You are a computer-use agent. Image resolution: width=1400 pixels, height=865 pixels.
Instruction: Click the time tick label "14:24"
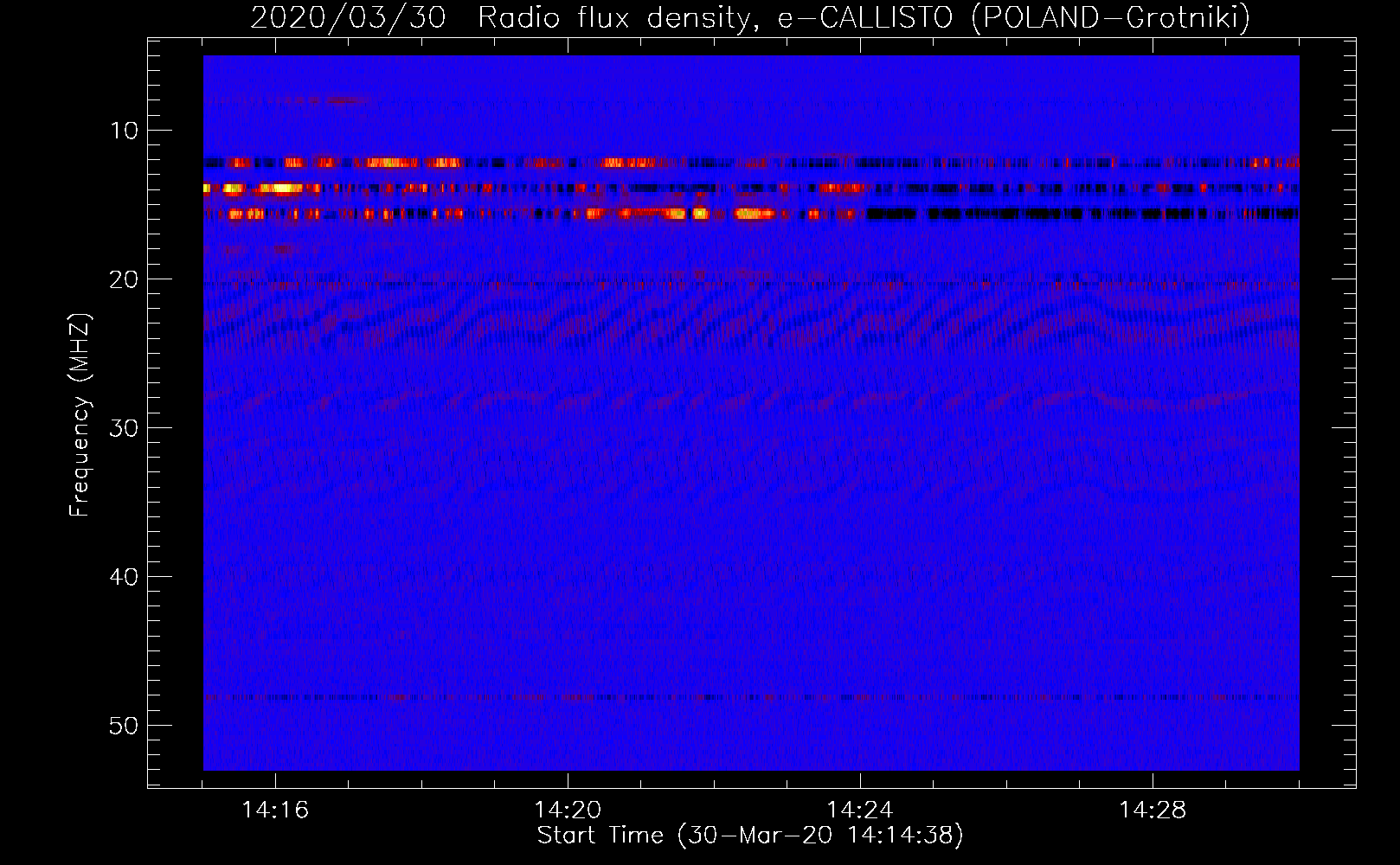pos(860,811)
